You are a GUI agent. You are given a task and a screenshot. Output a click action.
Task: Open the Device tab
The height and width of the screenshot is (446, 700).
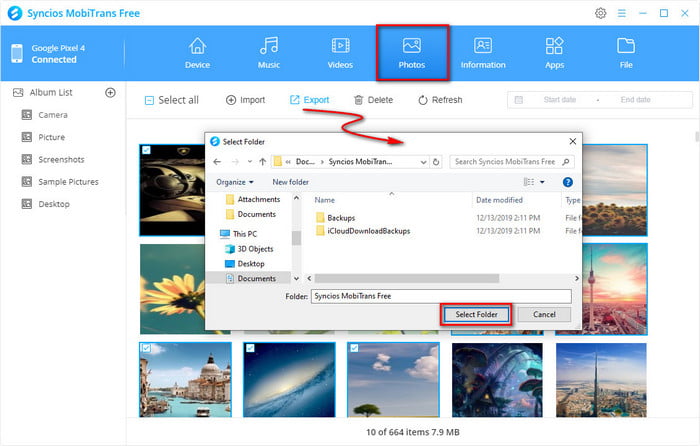(197, 53)
